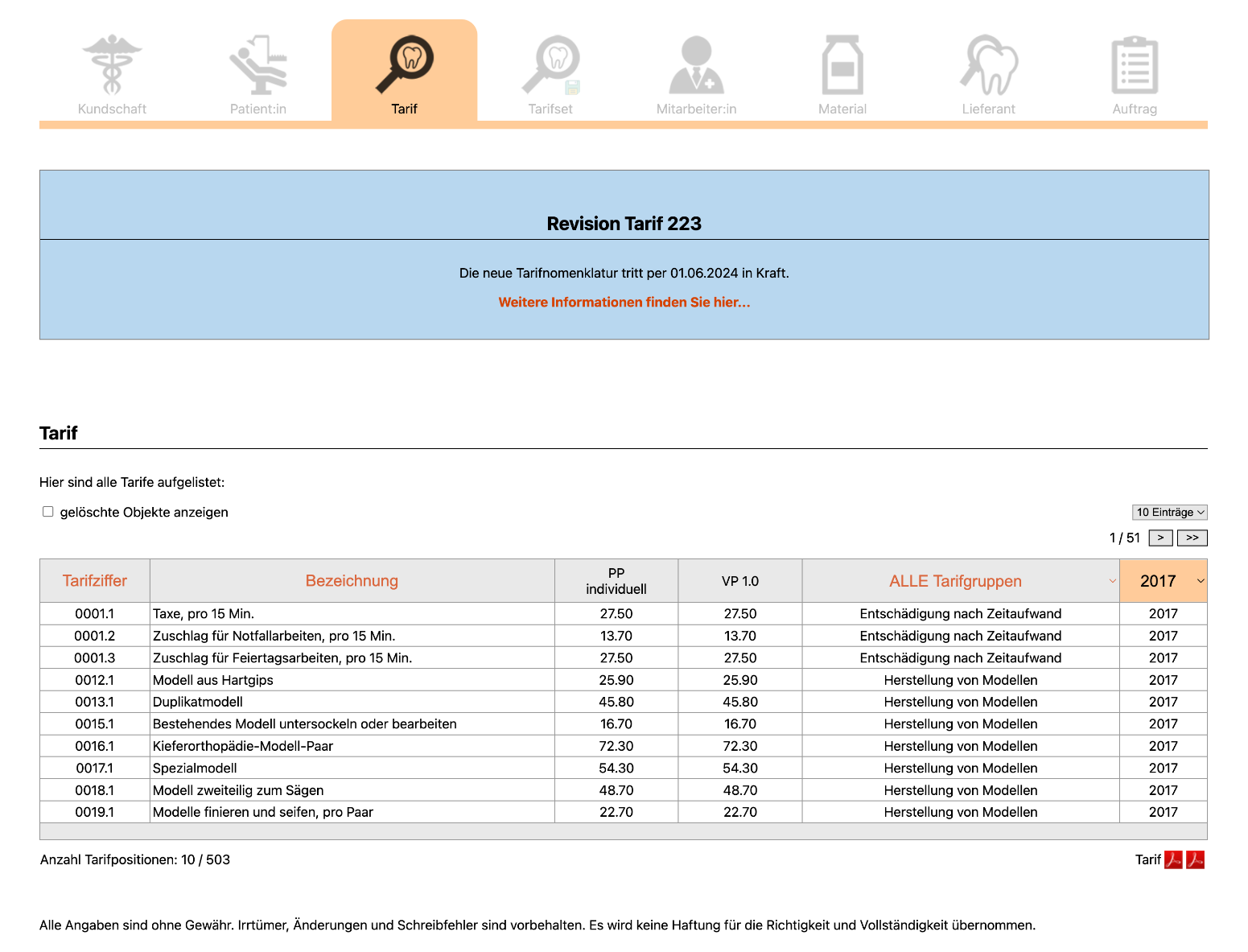This screenshot has height=952, width=1248.
Task: Sort by Bezeichnung column header
Action: pos(352,581)
